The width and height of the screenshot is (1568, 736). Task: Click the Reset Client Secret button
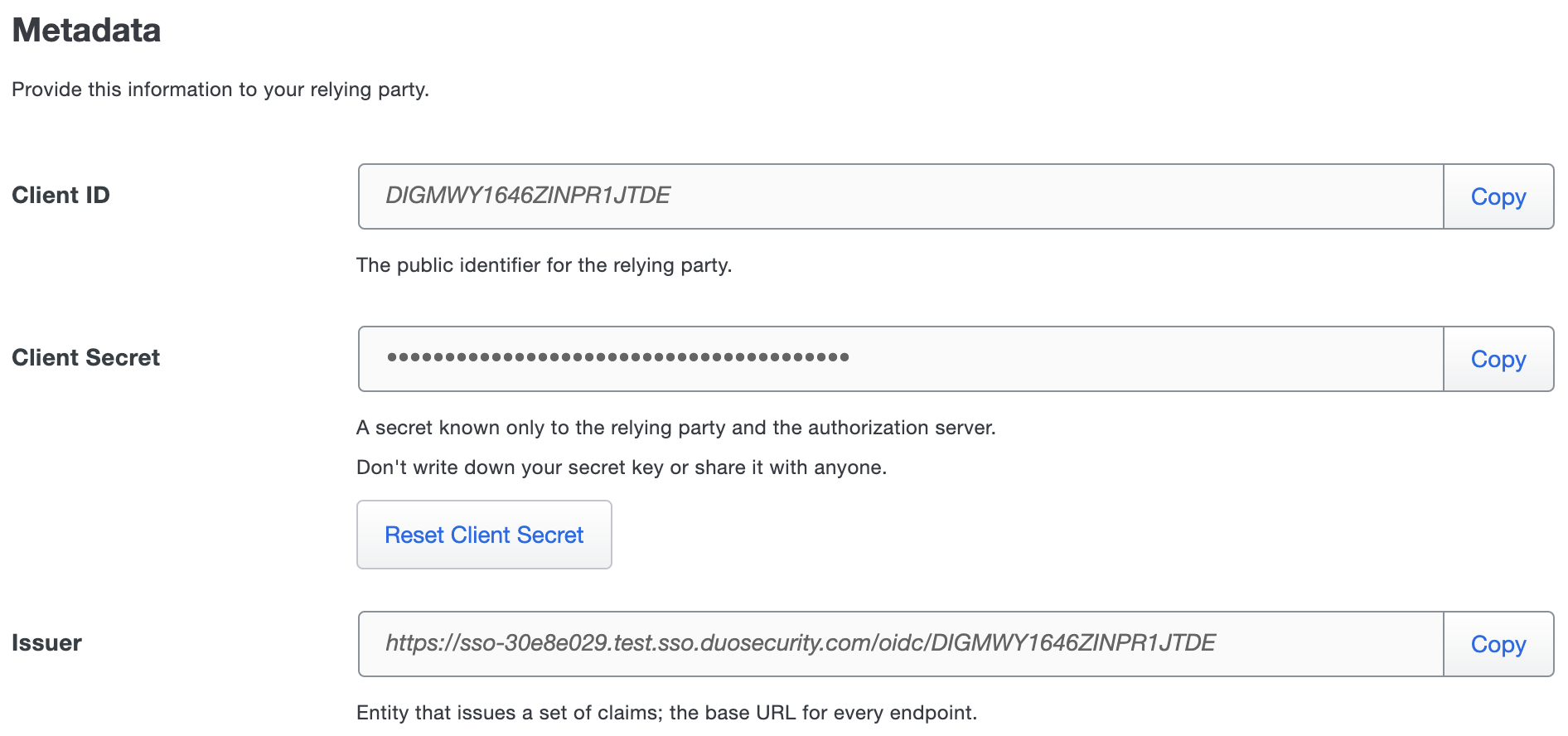tap(483, 535)
